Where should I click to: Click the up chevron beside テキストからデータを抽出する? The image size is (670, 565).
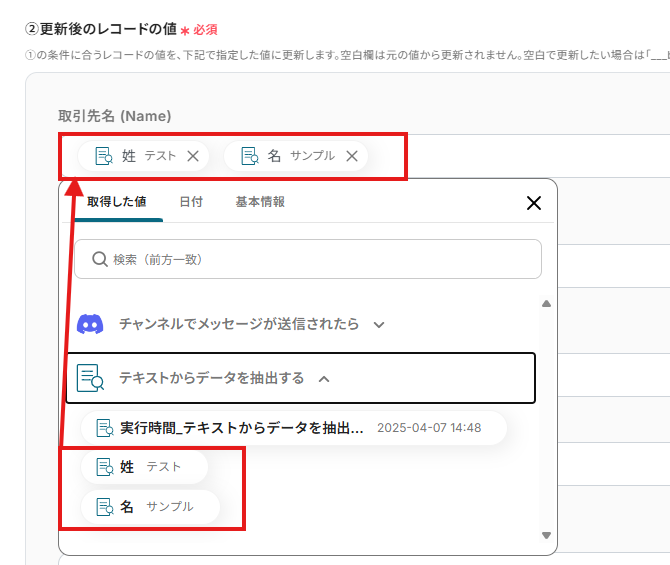coord(324,379)
